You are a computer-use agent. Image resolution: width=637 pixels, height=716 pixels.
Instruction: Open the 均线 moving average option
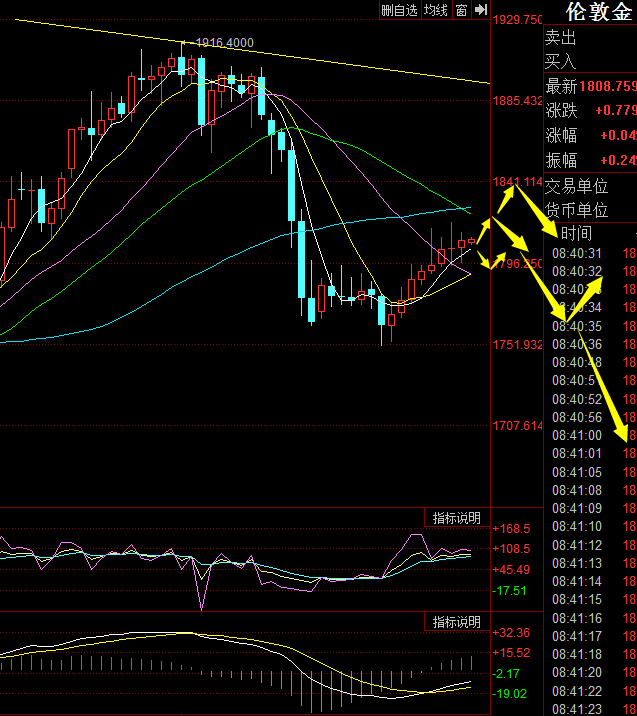tap(435, 10)
